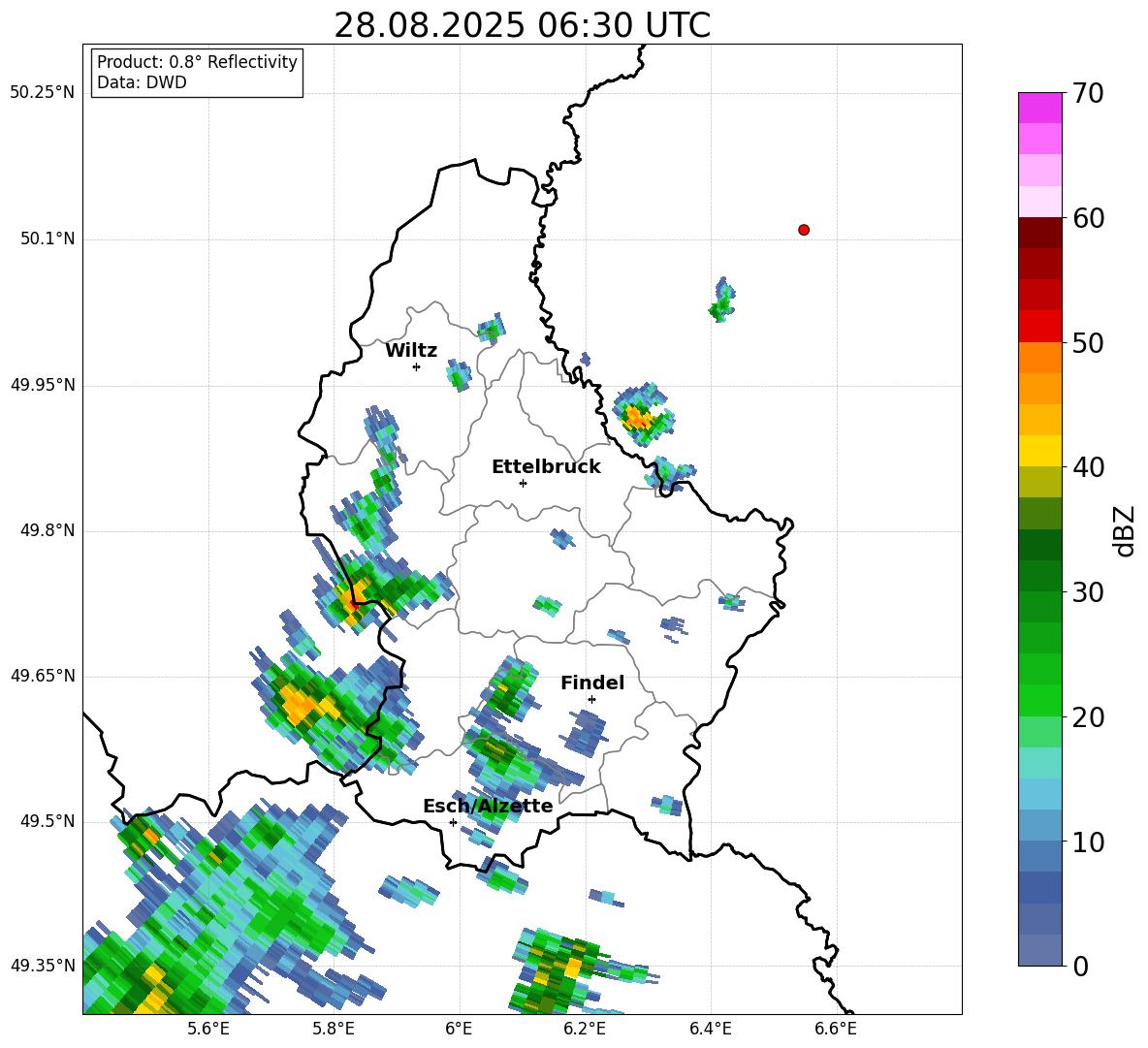This screenshot has width=1148, height=1048.
Task: Click the 6.2°E longitude label
Action: [x=585, y=1029]
